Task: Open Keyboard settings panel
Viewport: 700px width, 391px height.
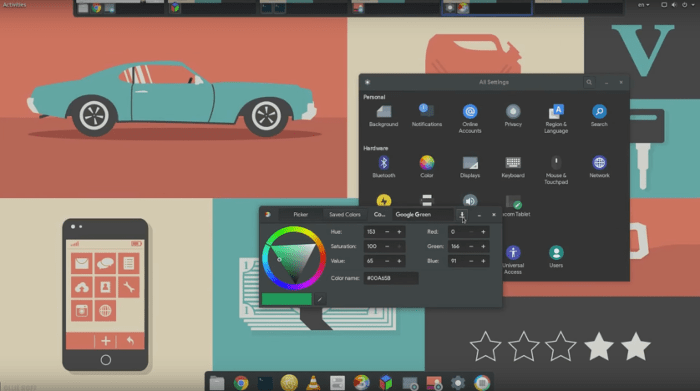Action: [513, 166]
